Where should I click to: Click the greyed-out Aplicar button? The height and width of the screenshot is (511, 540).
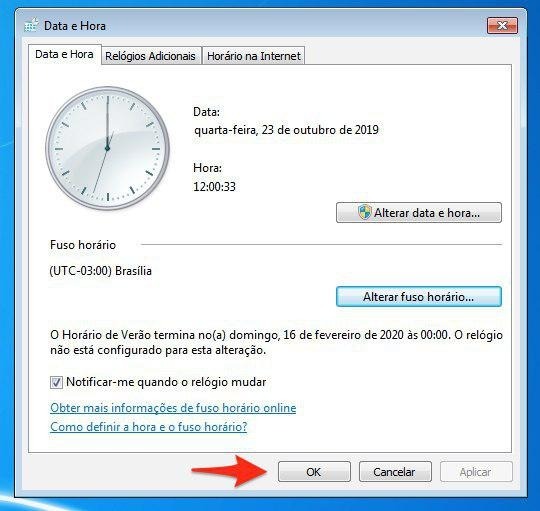(x=476, y=472)
